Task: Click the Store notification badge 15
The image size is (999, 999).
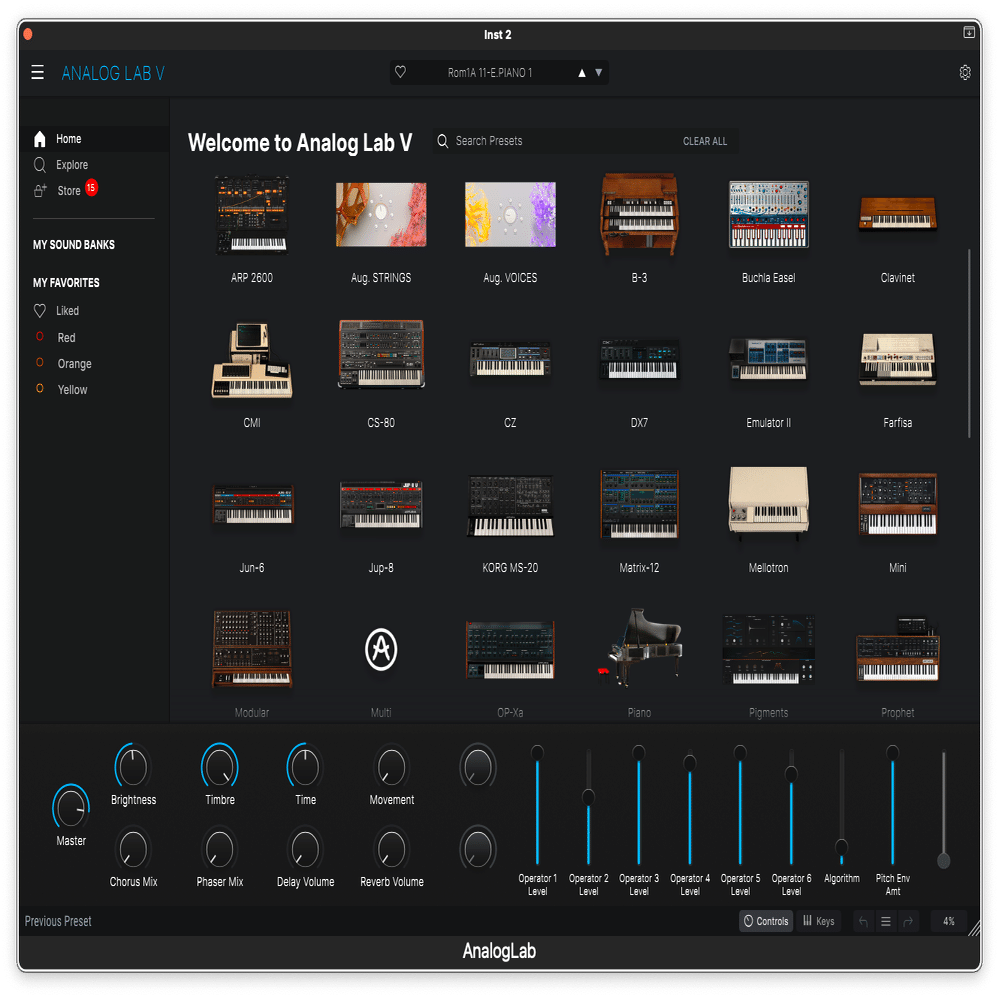Action: [x=91, y=187]
